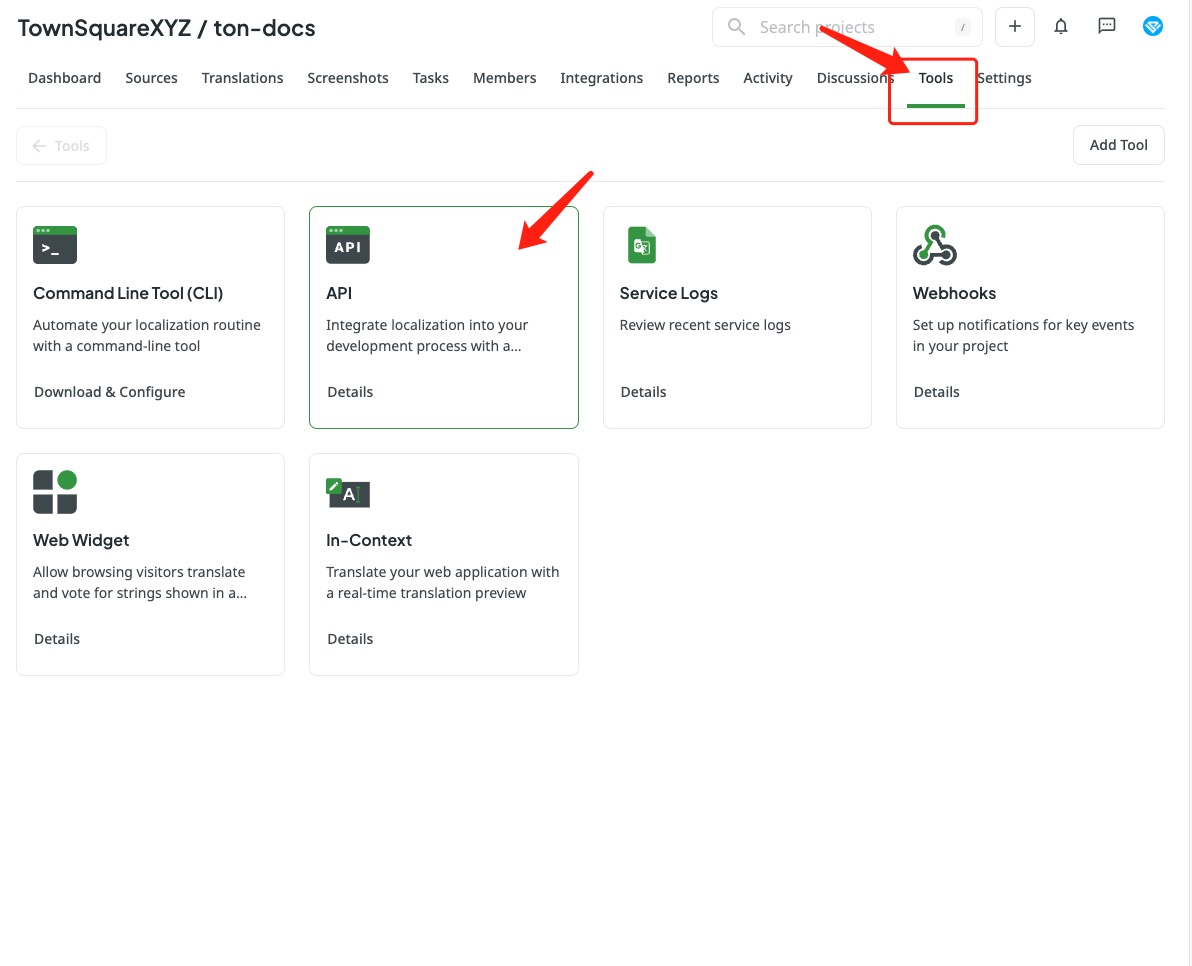
Task: Focus the Search projects field
Action: point(847,27)
